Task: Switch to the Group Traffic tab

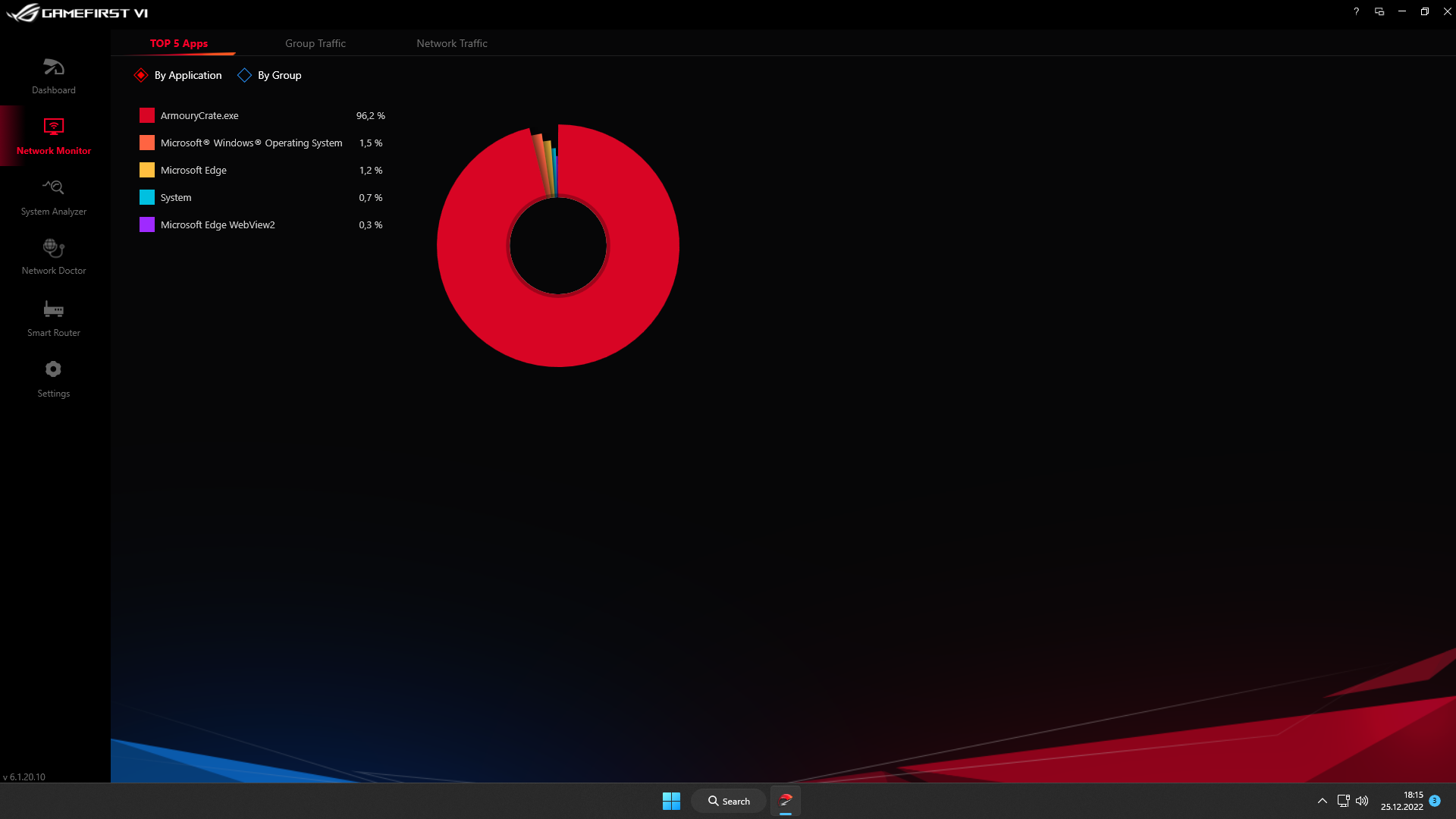Action: (315, 43)
